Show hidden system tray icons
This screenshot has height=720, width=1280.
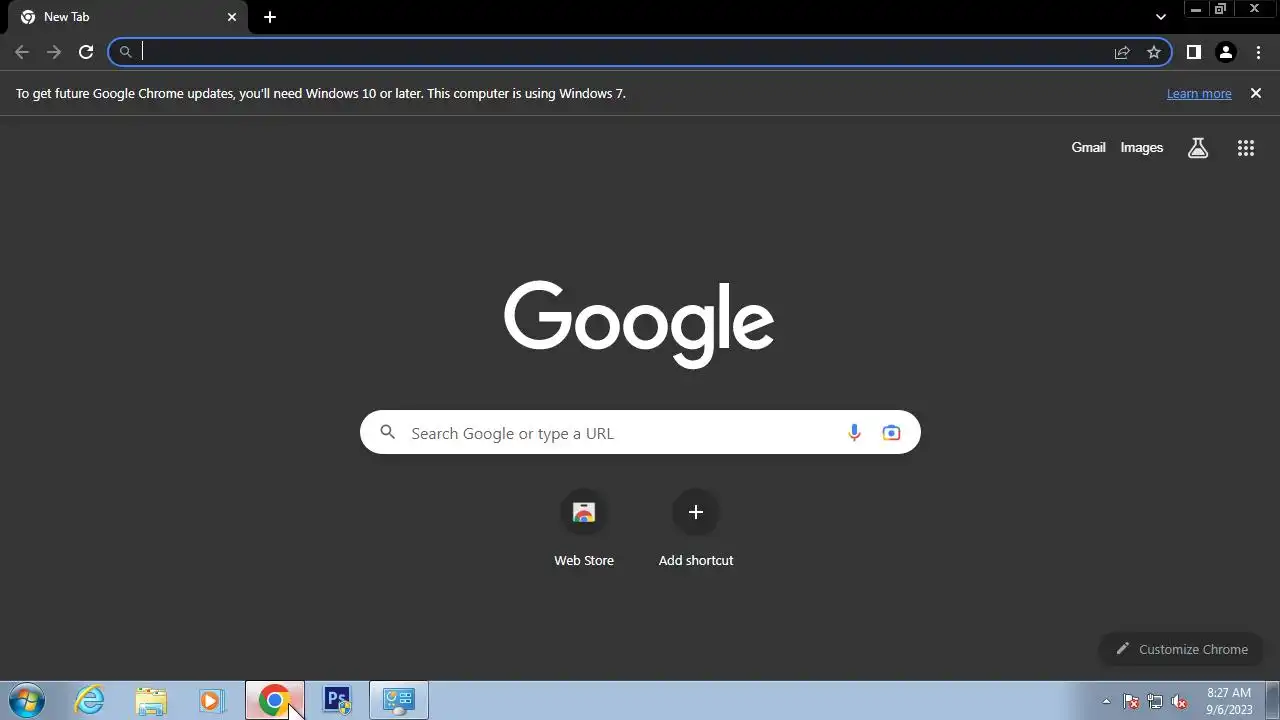tap(1106, 701)
